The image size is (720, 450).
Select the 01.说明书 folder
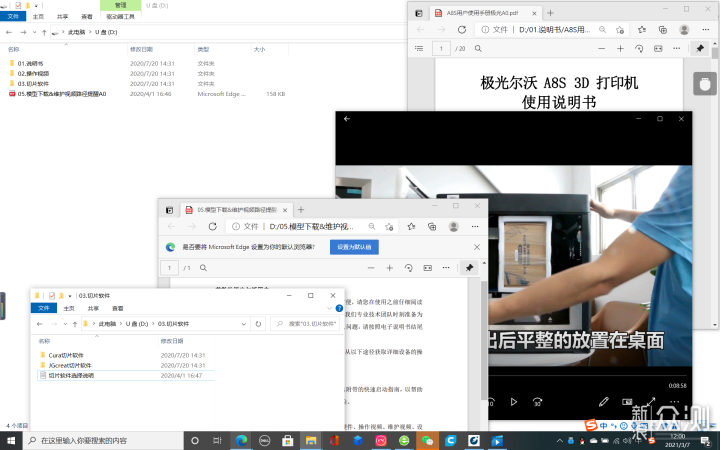[x=30, y=63]
